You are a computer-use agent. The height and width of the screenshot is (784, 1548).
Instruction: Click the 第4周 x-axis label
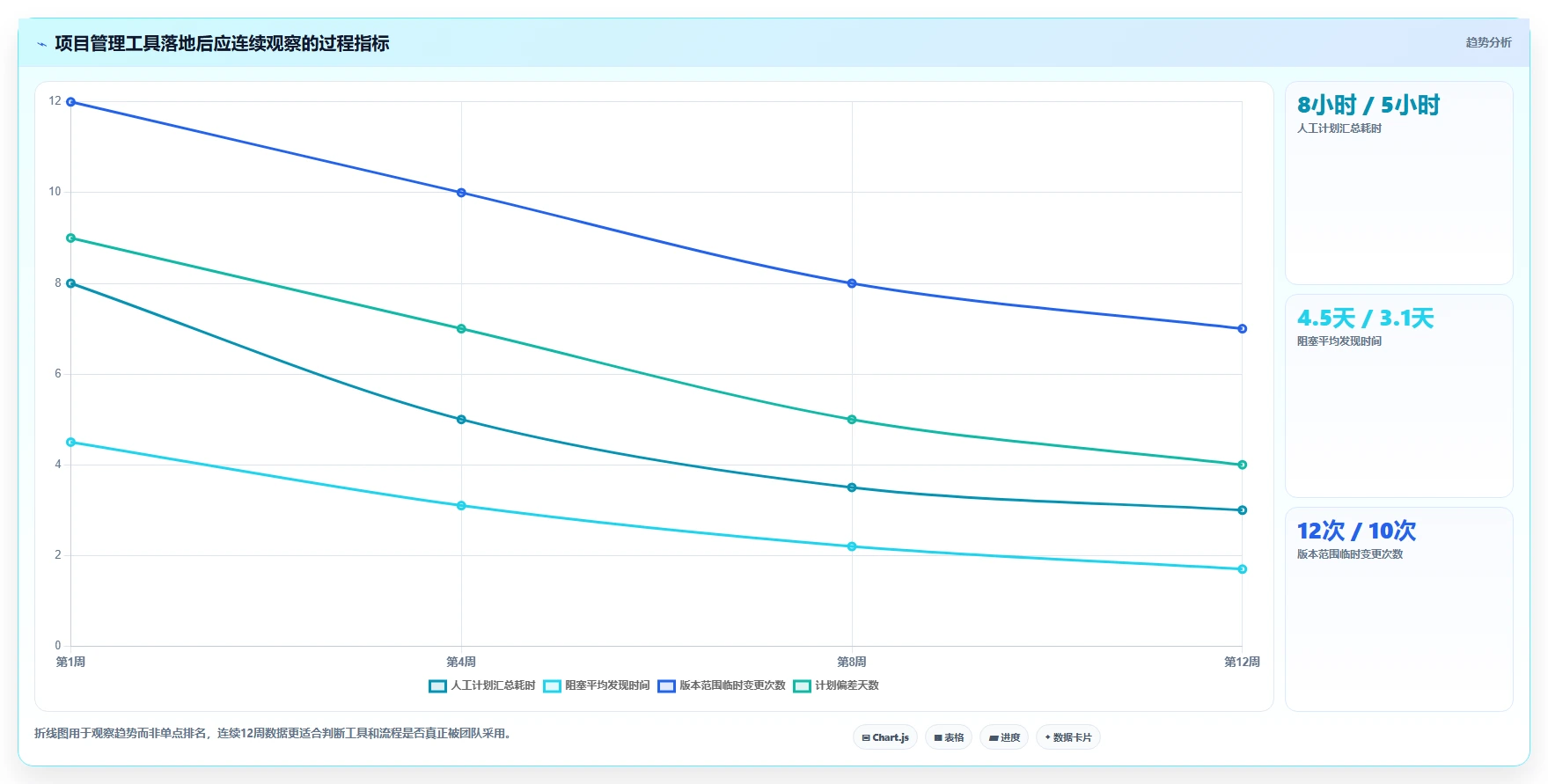[x=461, y=662]
